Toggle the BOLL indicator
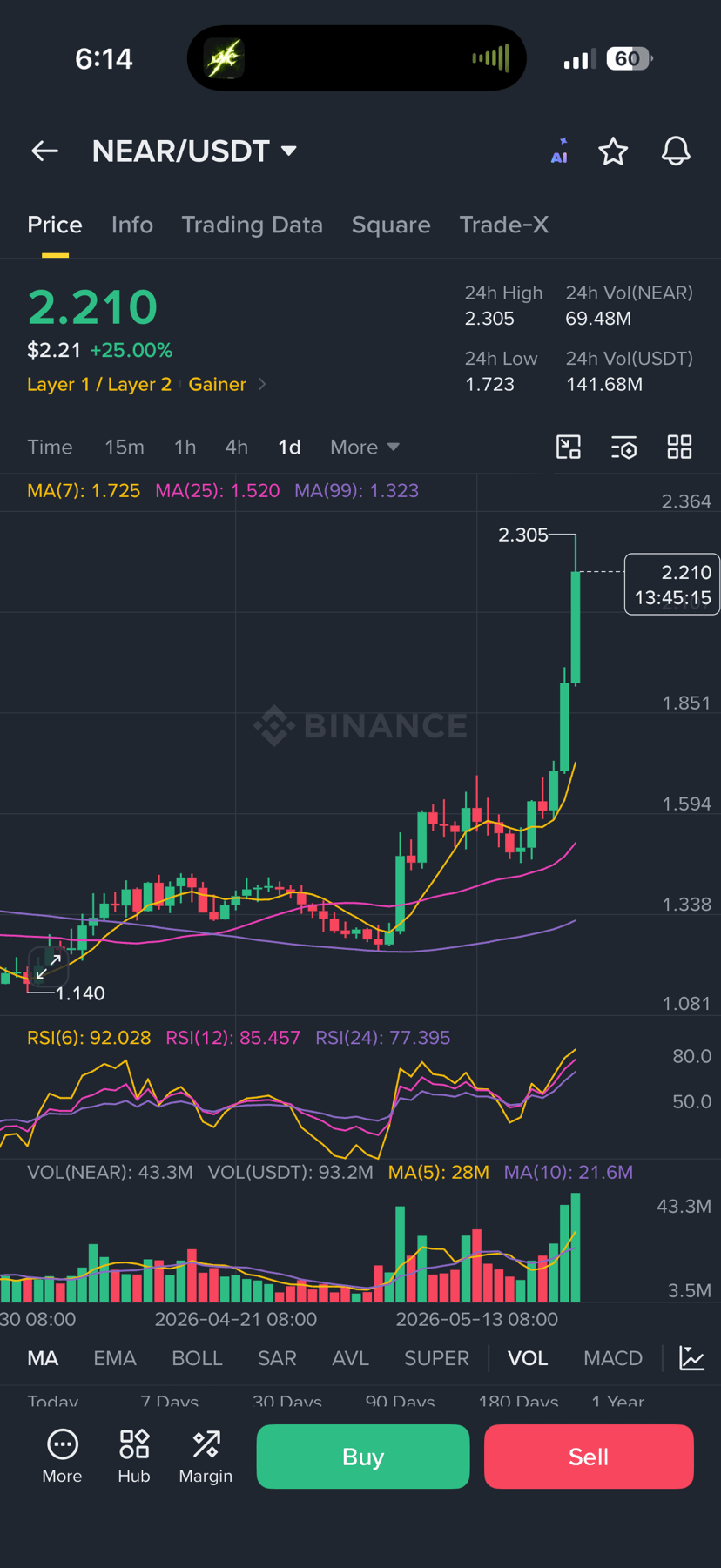The width and height of the screenshot is (721, 1568). pyautogui.click(x=197, y=1358)
